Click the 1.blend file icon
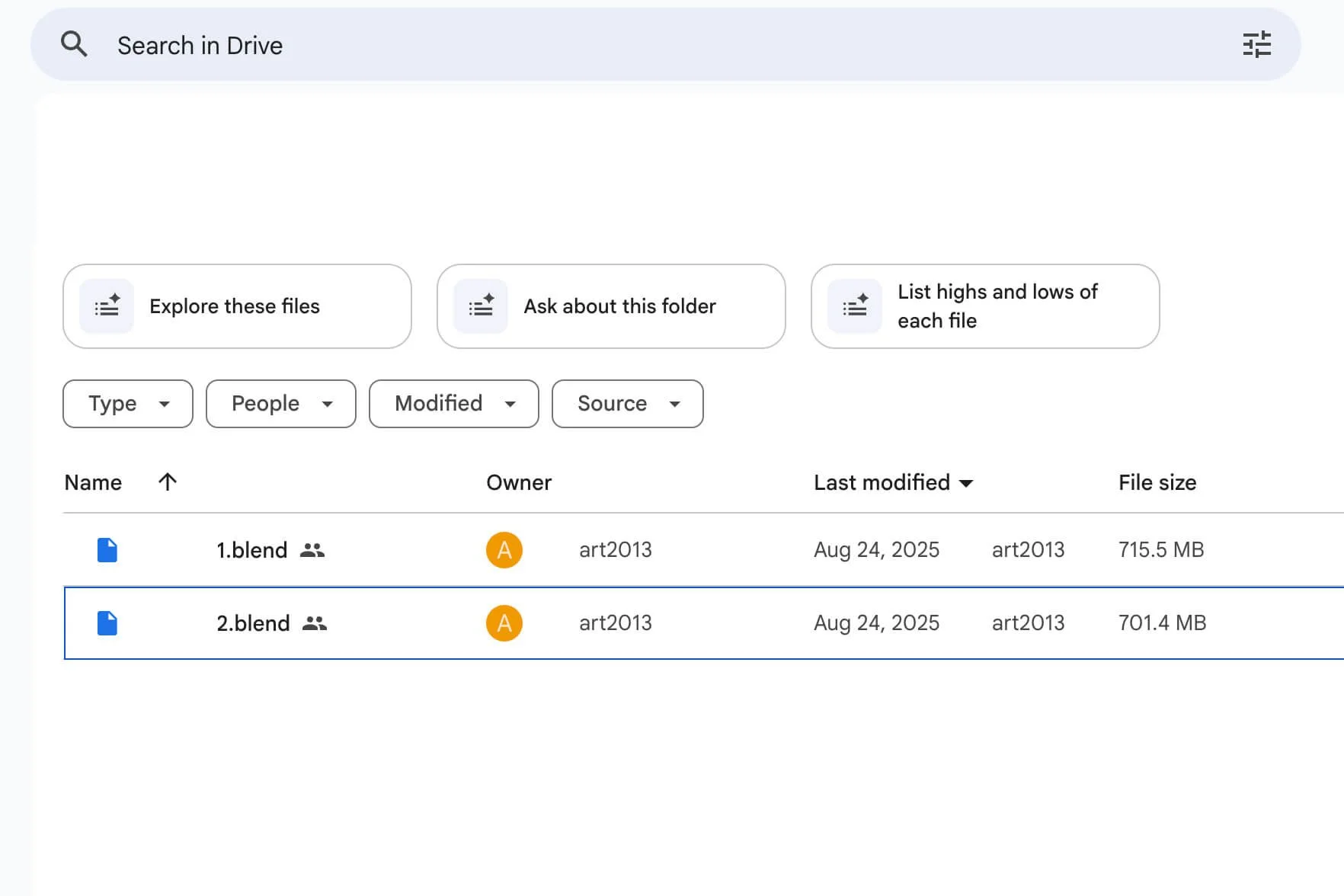1344x896 pixels. tap(107, 550)
